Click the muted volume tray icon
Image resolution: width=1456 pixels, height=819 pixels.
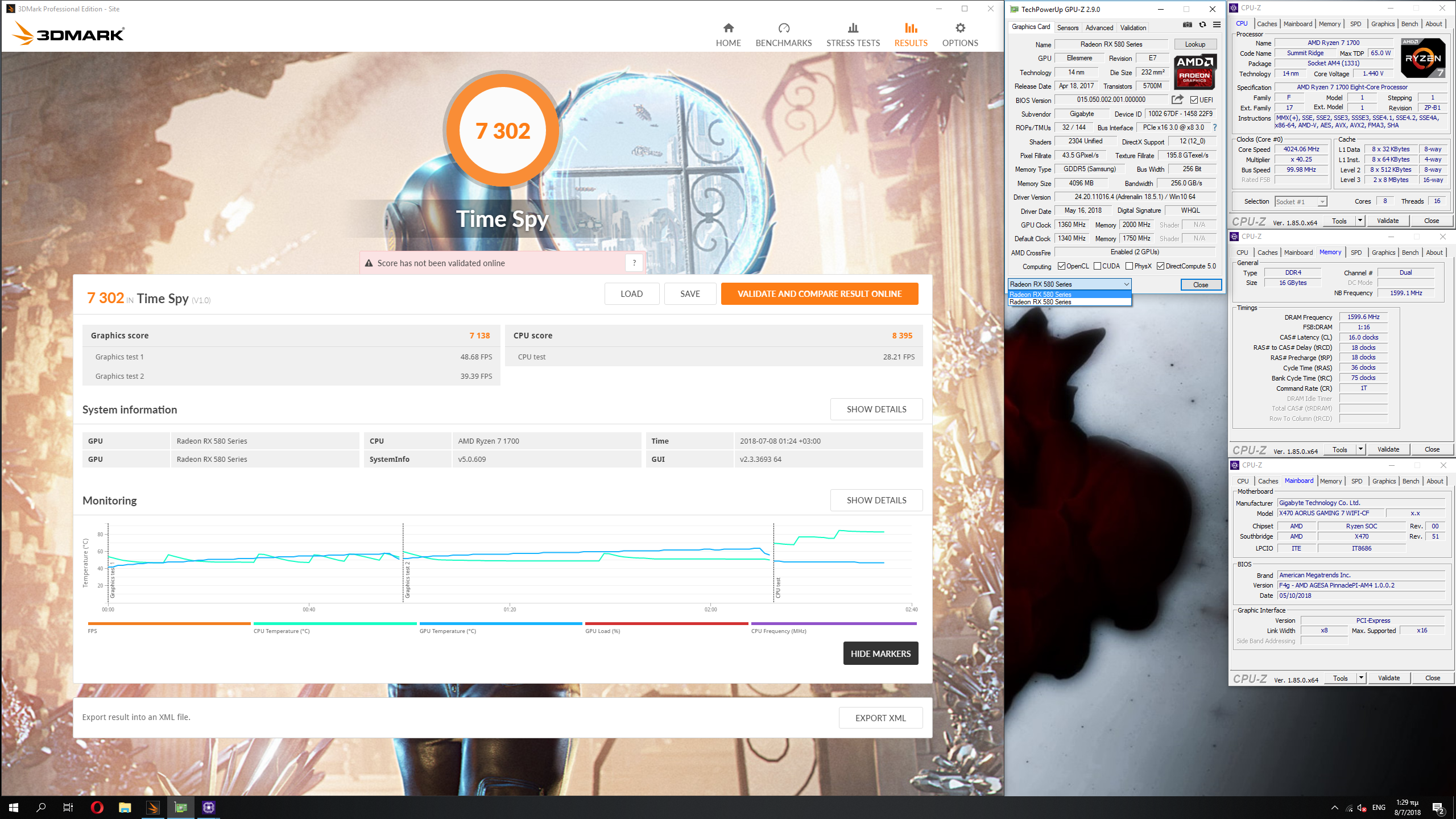tap(1362, 808)
